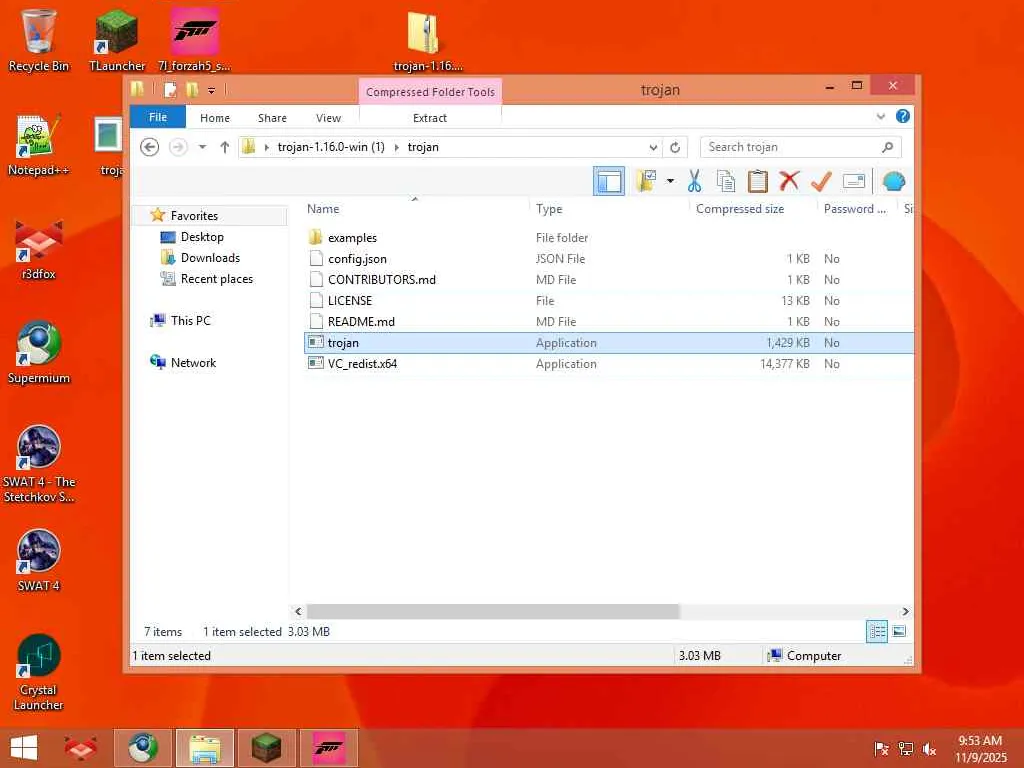This screenshot has width=1024, height=768.
Task: Go up one level with Up arrow
Action: (225, 148)
